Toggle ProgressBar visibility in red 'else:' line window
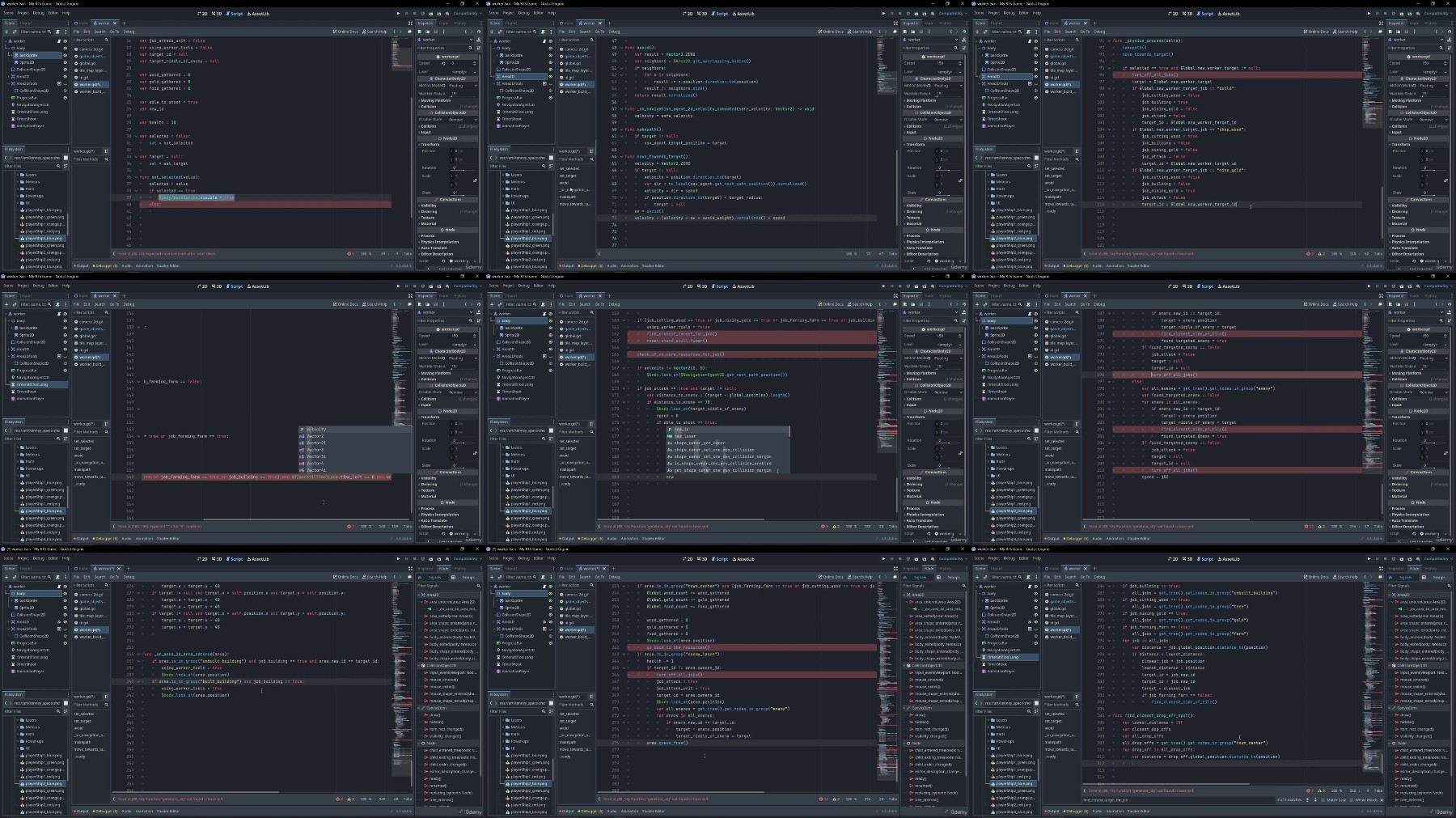This screenshot has height=818, width=1456. 65,98
